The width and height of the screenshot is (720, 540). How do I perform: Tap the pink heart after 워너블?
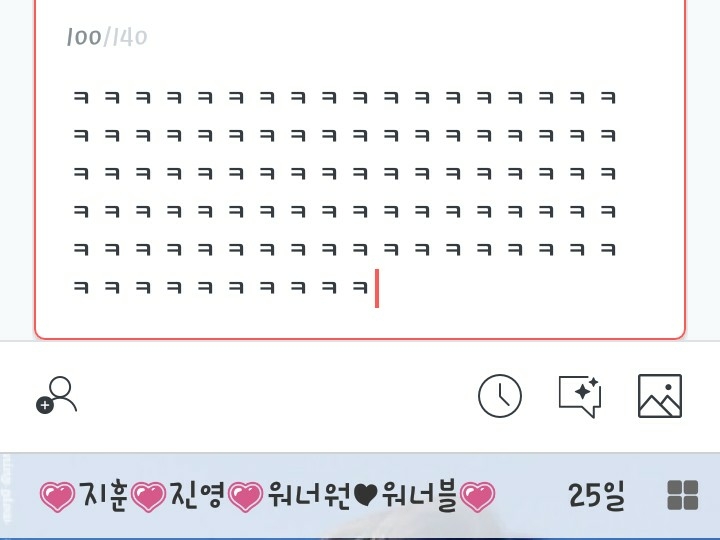click(x=478, y=496)
